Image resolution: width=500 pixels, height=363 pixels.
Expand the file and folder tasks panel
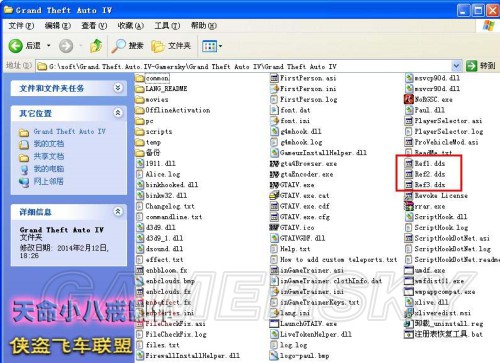(x=118, y=88)
